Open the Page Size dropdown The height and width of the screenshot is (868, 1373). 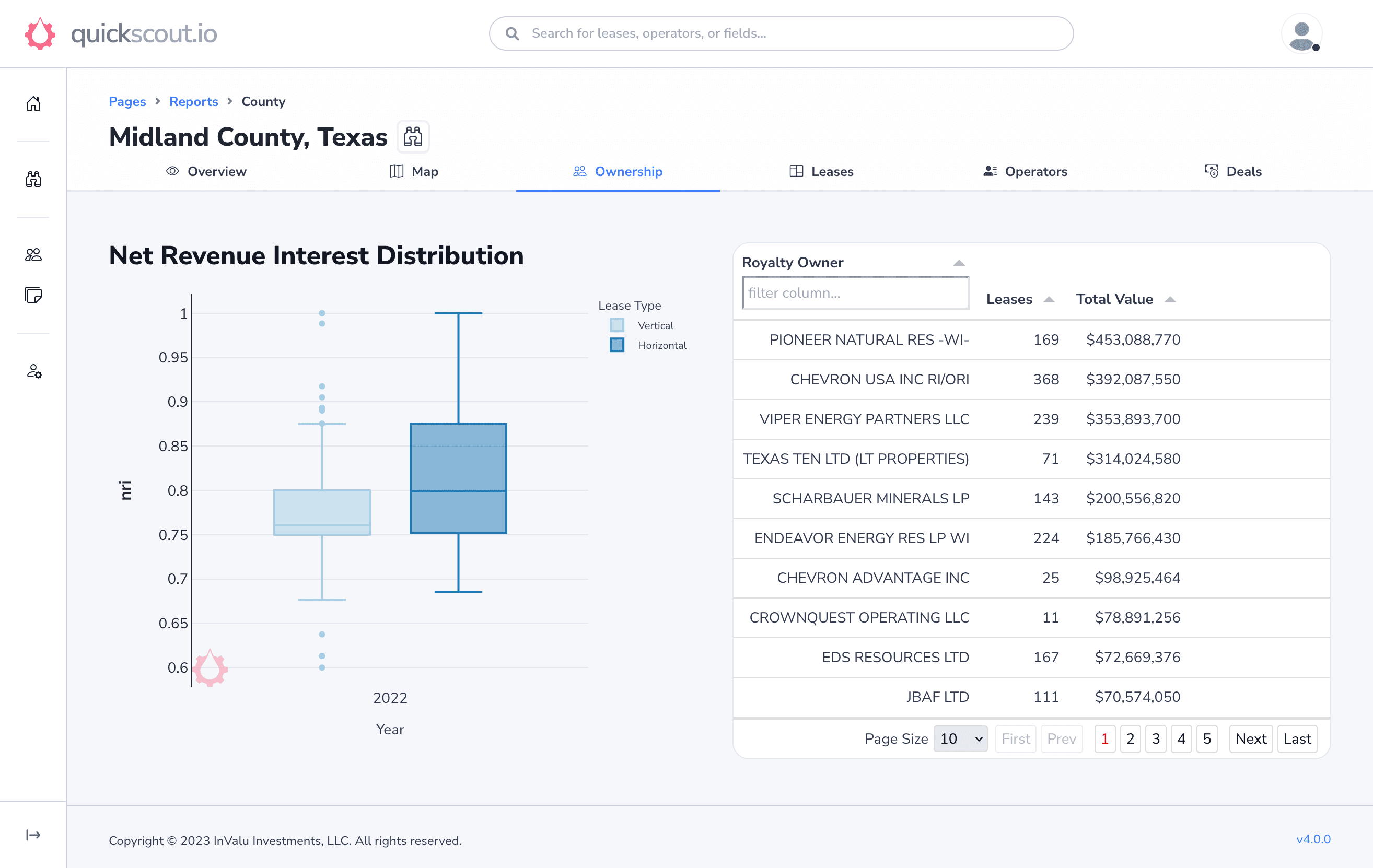pos(961,738)
